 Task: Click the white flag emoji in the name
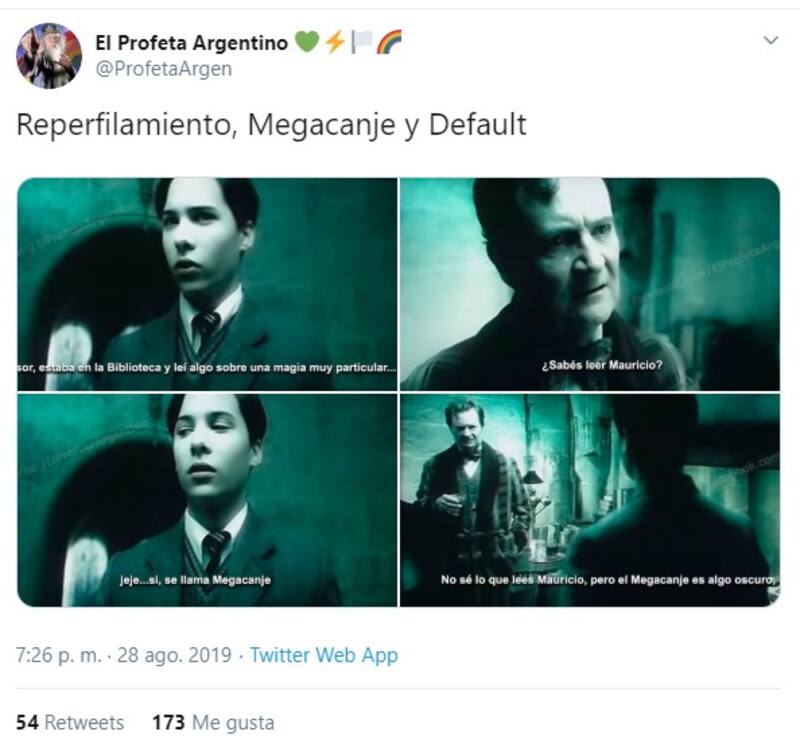(361, 42)
